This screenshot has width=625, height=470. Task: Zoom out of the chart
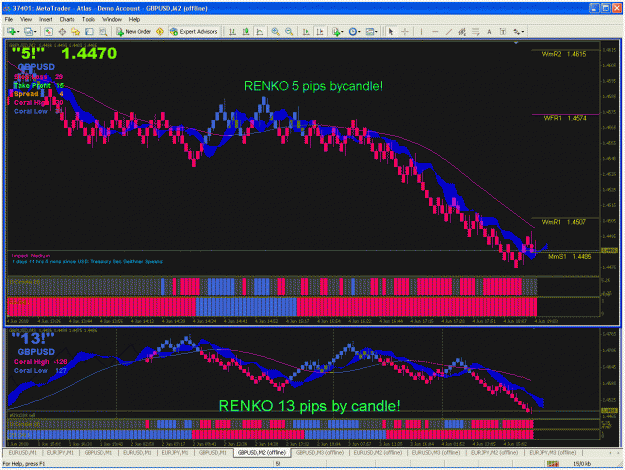coord(289,31)
